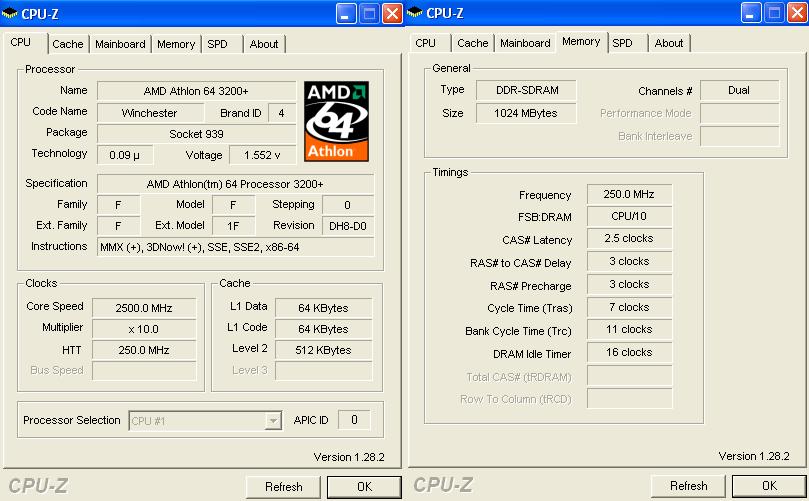Click the DRAM Idle Timer value 16 clocks
Screen dimensions: 809x501
[x=629, y=352]
